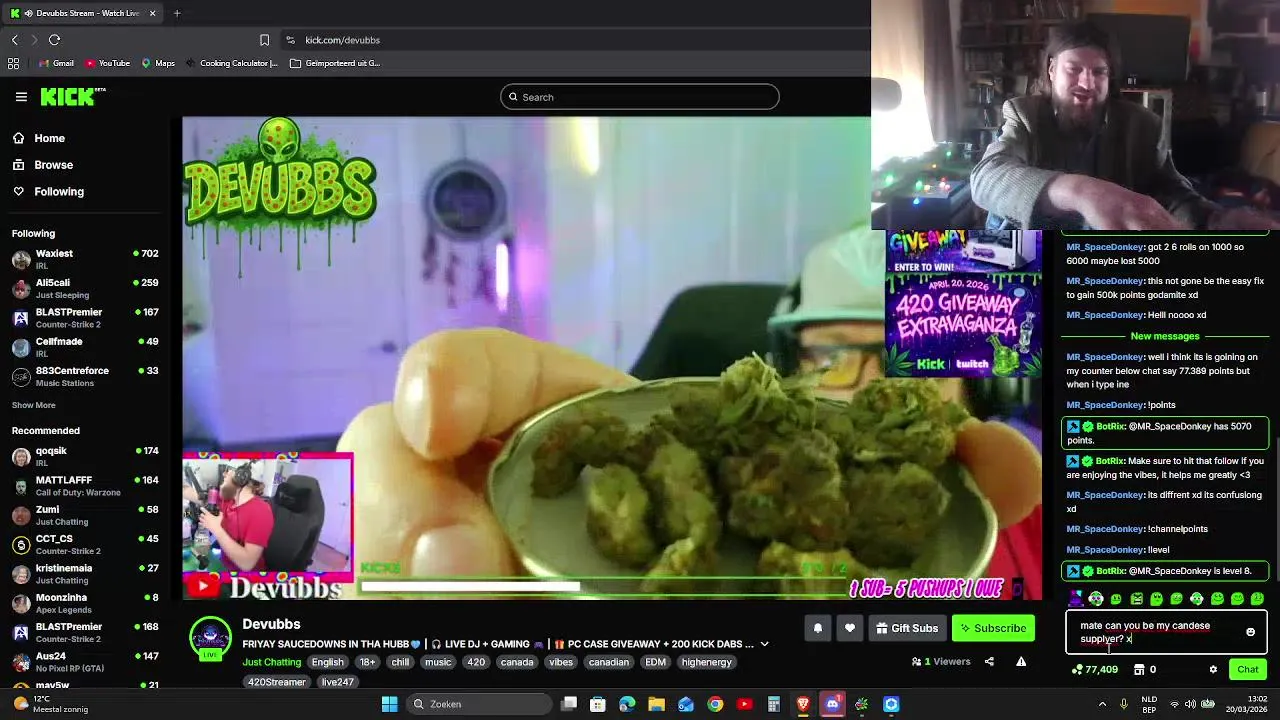Toggle stream notification bell

(817, 628)
